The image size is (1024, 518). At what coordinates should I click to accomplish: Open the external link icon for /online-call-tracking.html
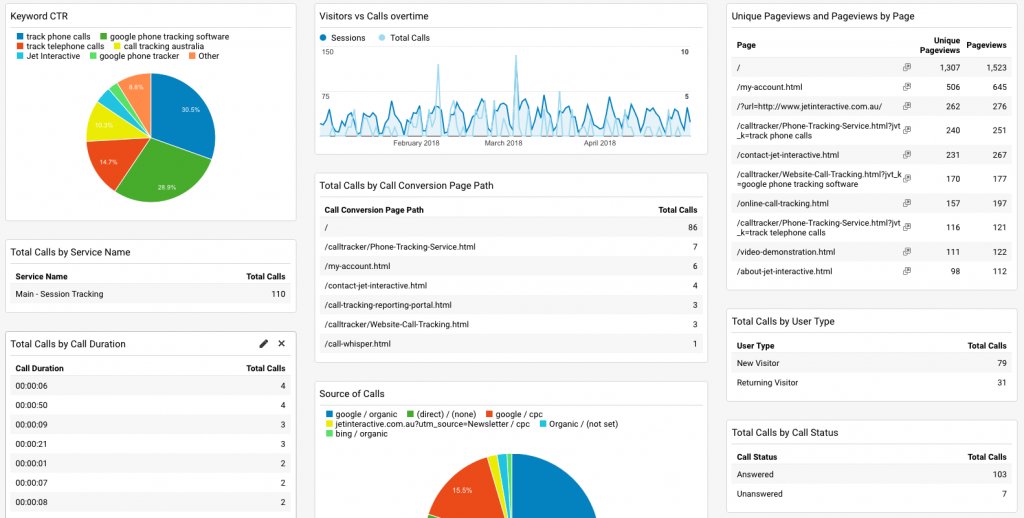pyautogui.click(x=906, y=203)
